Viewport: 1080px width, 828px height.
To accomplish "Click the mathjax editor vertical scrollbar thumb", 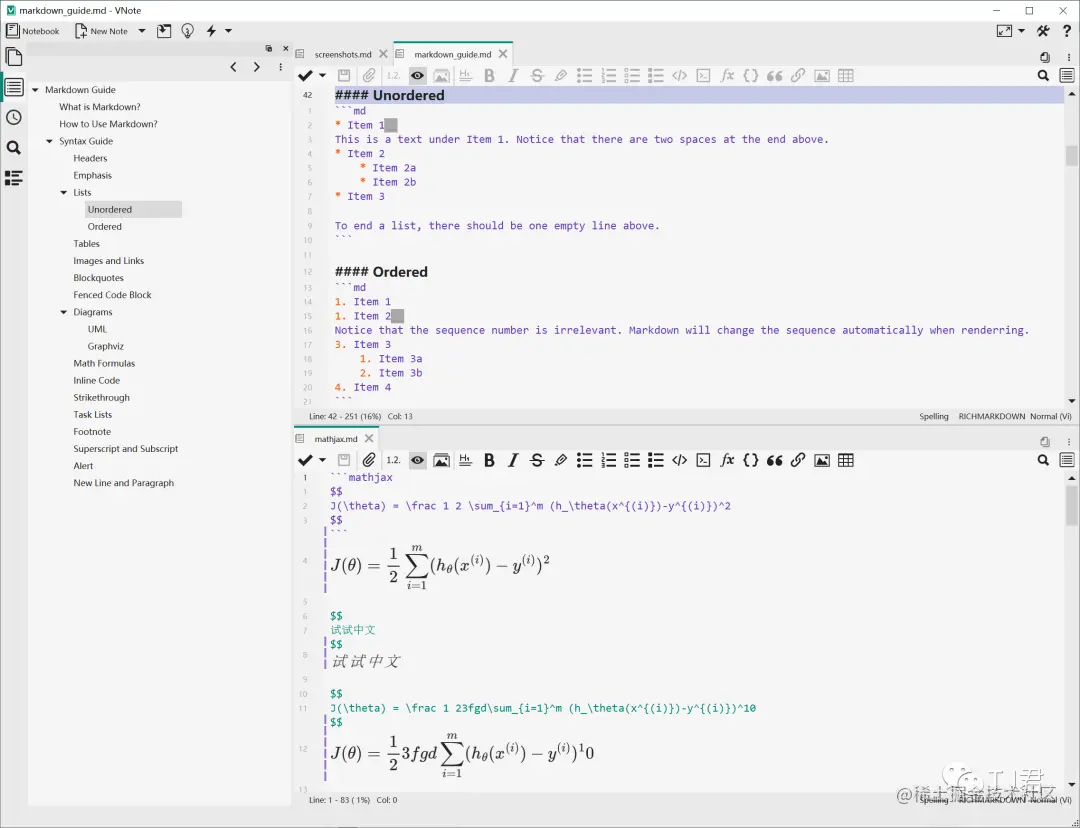I will pyautogui.click(x=1071, y=505).
